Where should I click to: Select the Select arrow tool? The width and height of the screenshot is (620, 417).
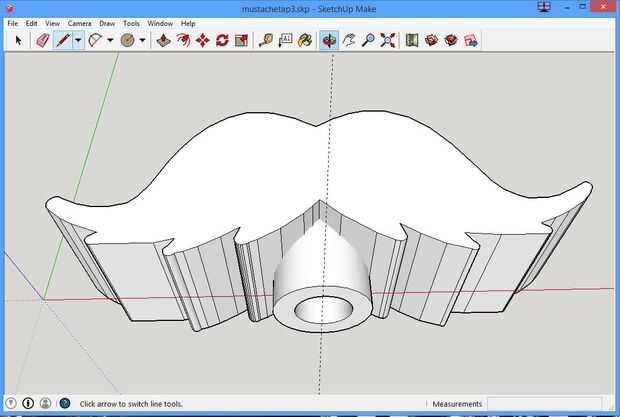click(18, 40)
